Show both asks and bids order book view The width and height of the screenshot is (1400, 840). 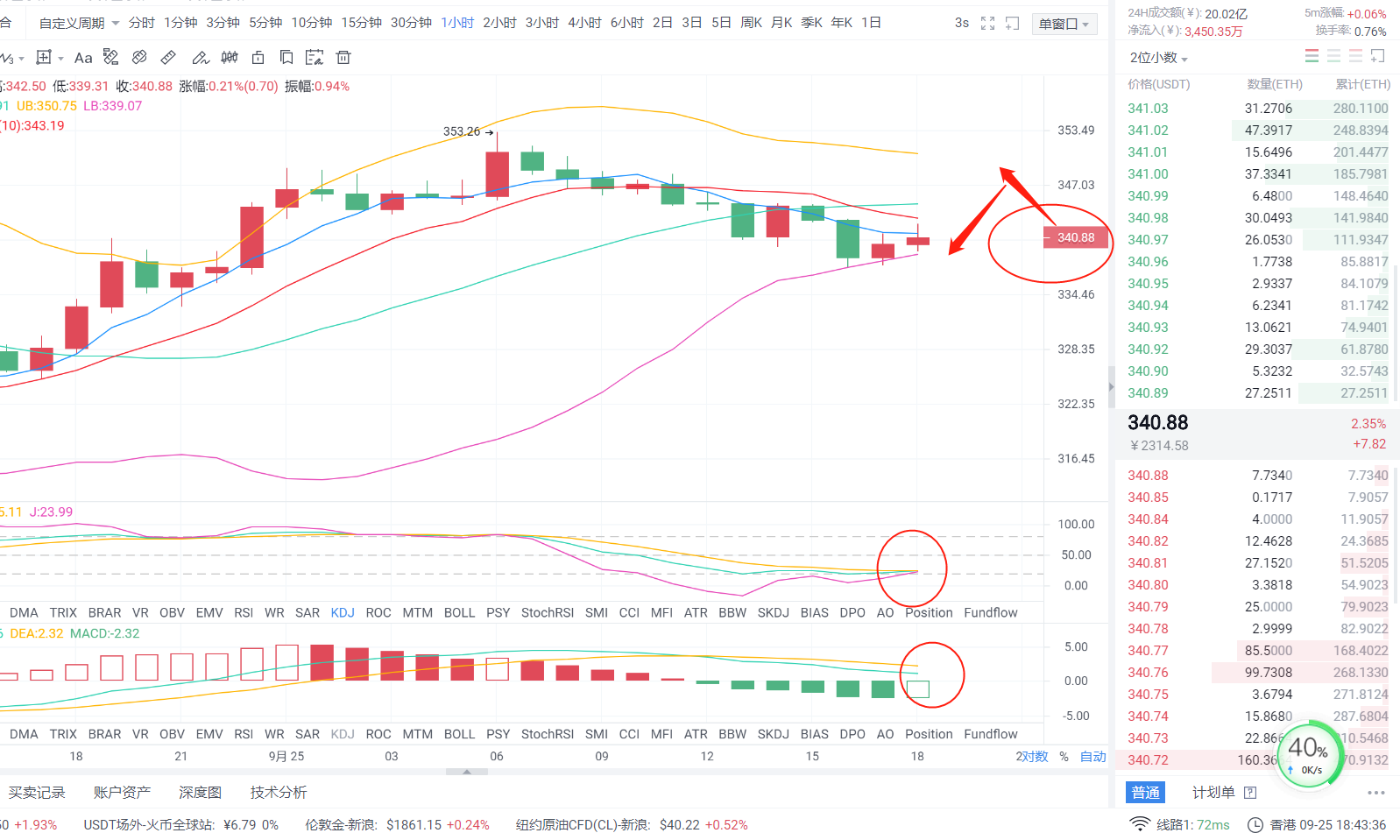coord(1312,56)
